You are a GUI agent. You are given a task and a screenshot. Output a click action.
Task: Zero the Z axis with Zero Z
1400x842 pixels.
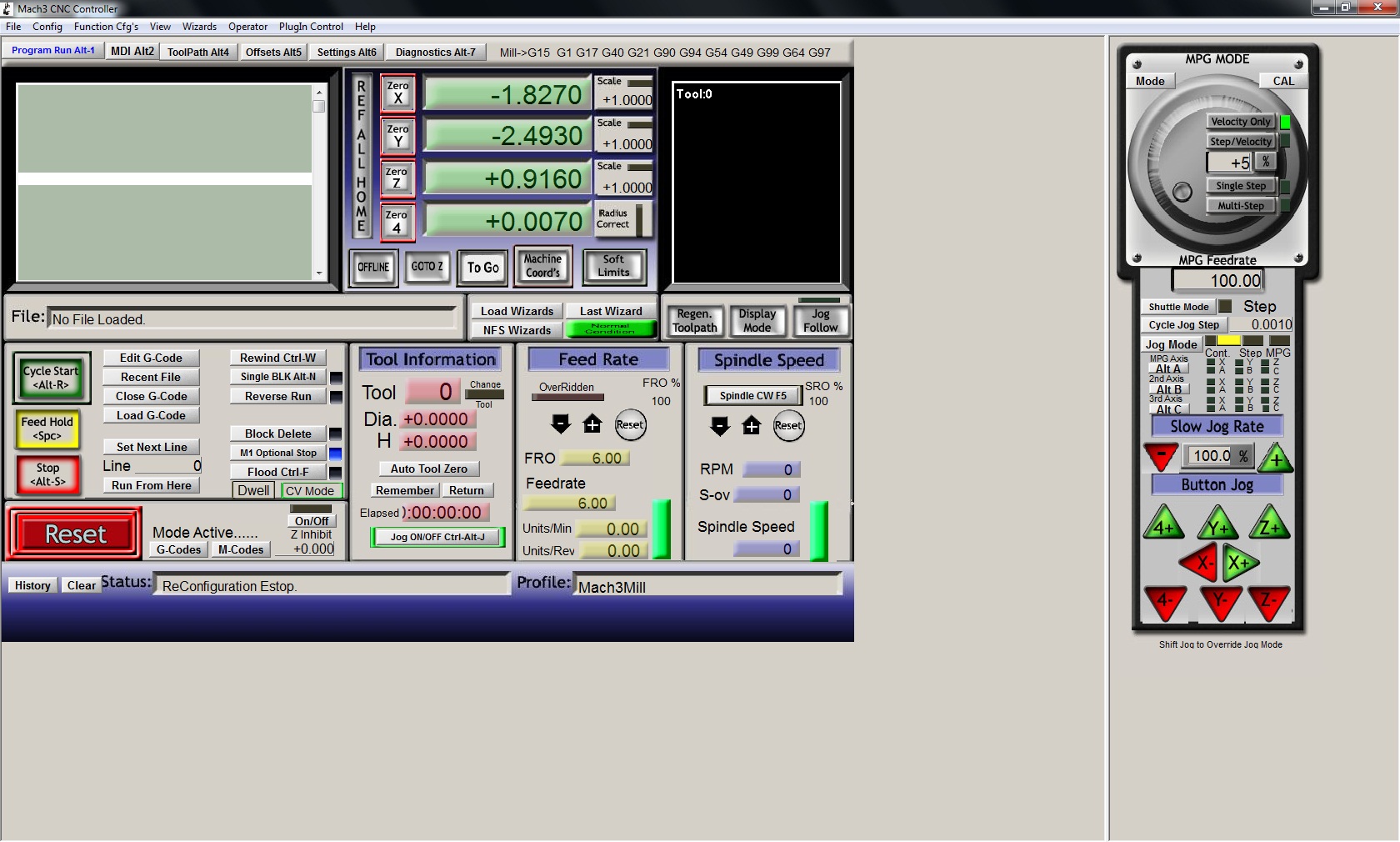(397, 178)
